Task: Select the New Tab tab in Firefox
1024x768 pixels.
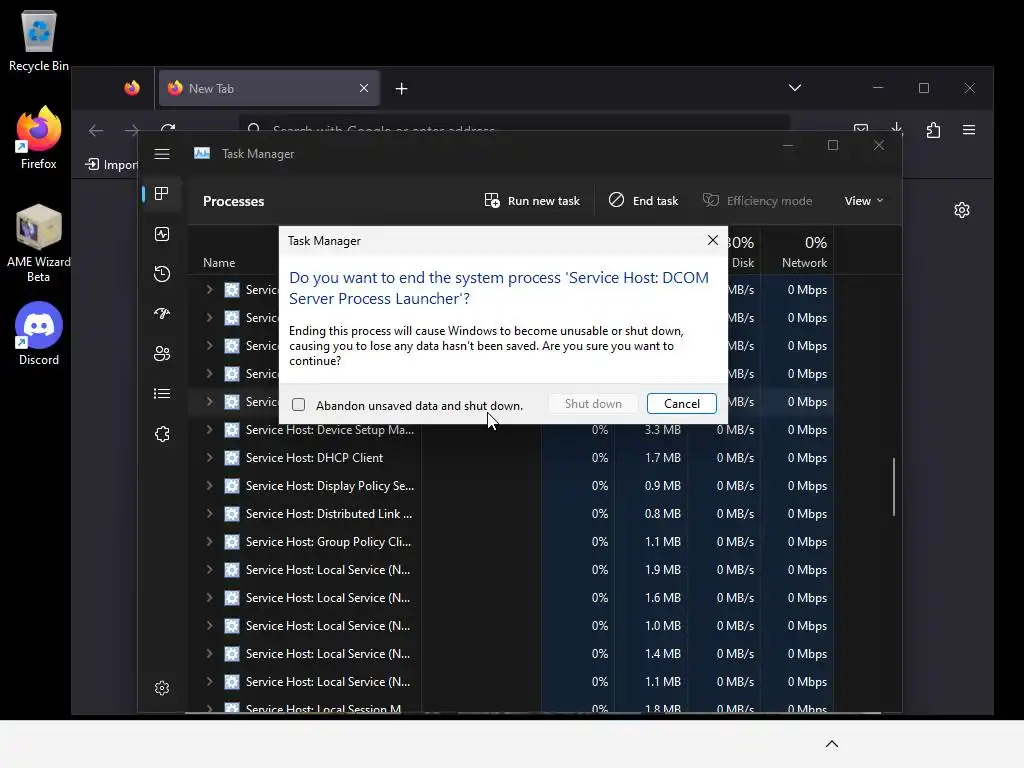Action: [269, 88]
